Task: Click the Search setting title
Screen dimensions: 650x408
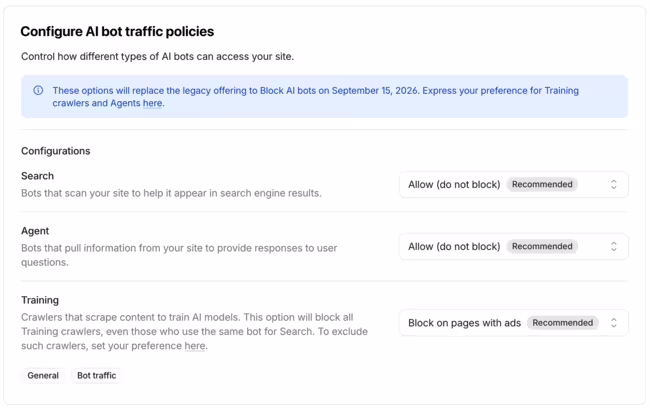Action: coord(37,176)
